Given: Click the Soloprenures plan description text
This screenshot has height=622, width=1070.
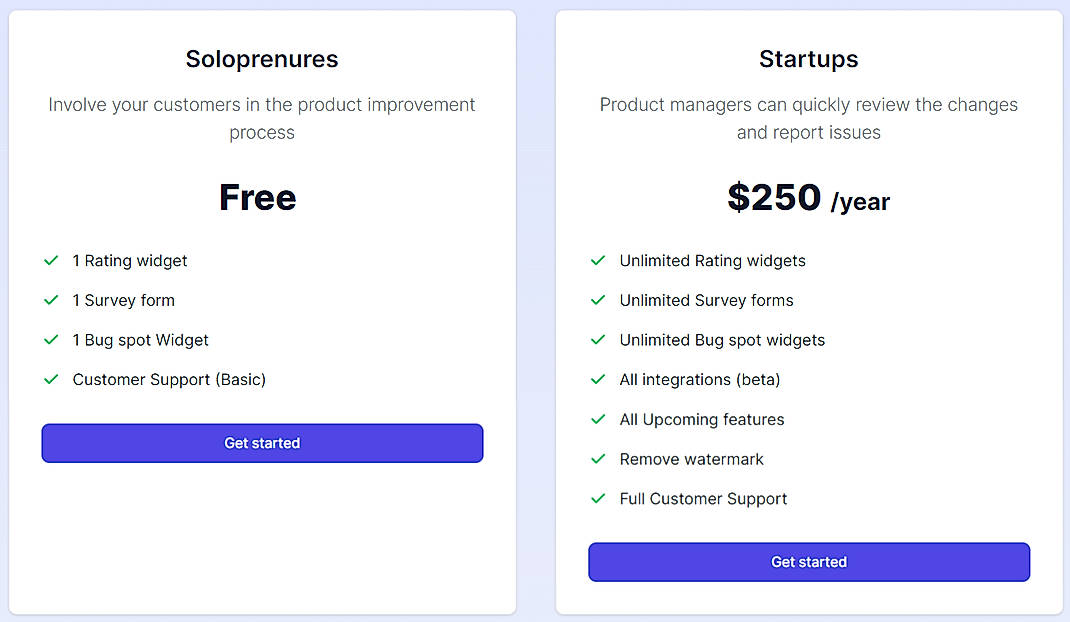Looking at the screenshot, I should coord(262,118).
